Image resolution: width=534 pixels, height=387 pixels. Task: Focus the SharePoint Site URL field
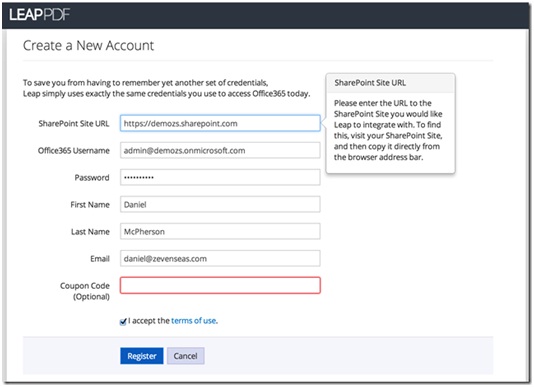220,123
